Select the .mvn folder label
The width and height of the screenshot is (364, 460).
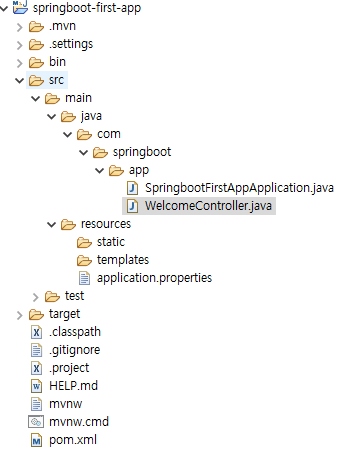click(x=62, y=26)
